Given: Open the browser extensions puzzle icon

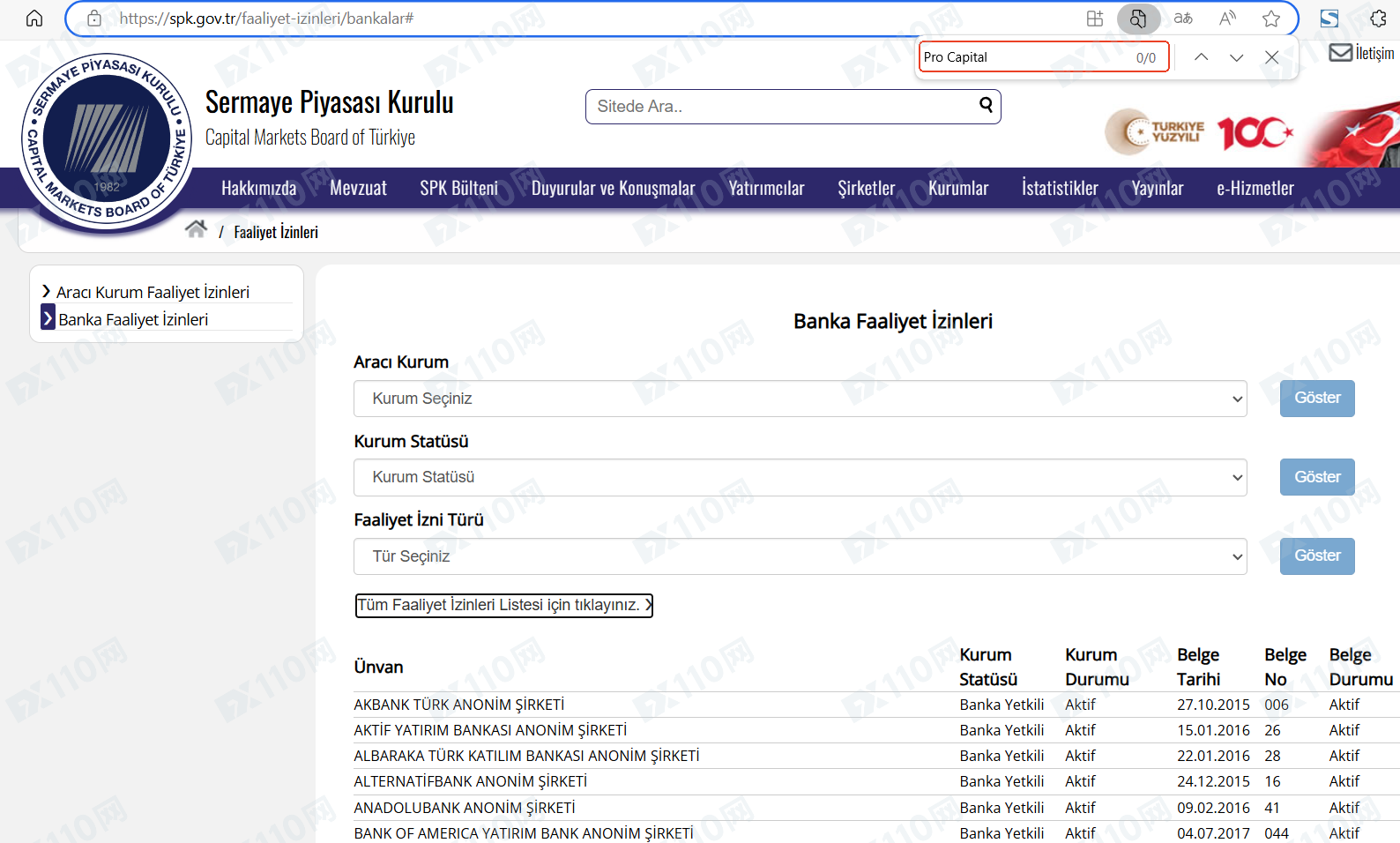Looking at the screenshot, I should 1378,19.
